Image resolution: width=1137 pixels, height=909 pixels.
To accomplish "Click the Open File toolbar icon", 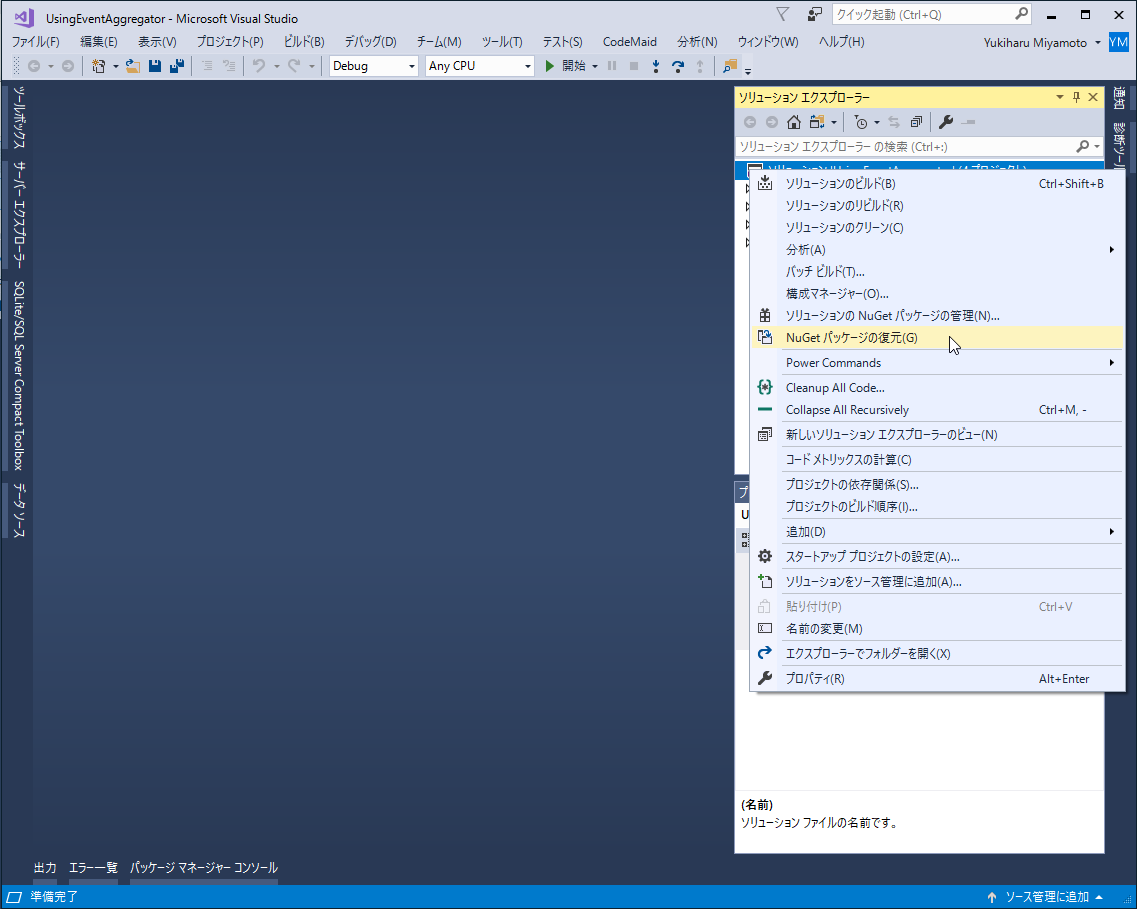I will [133, 66].
